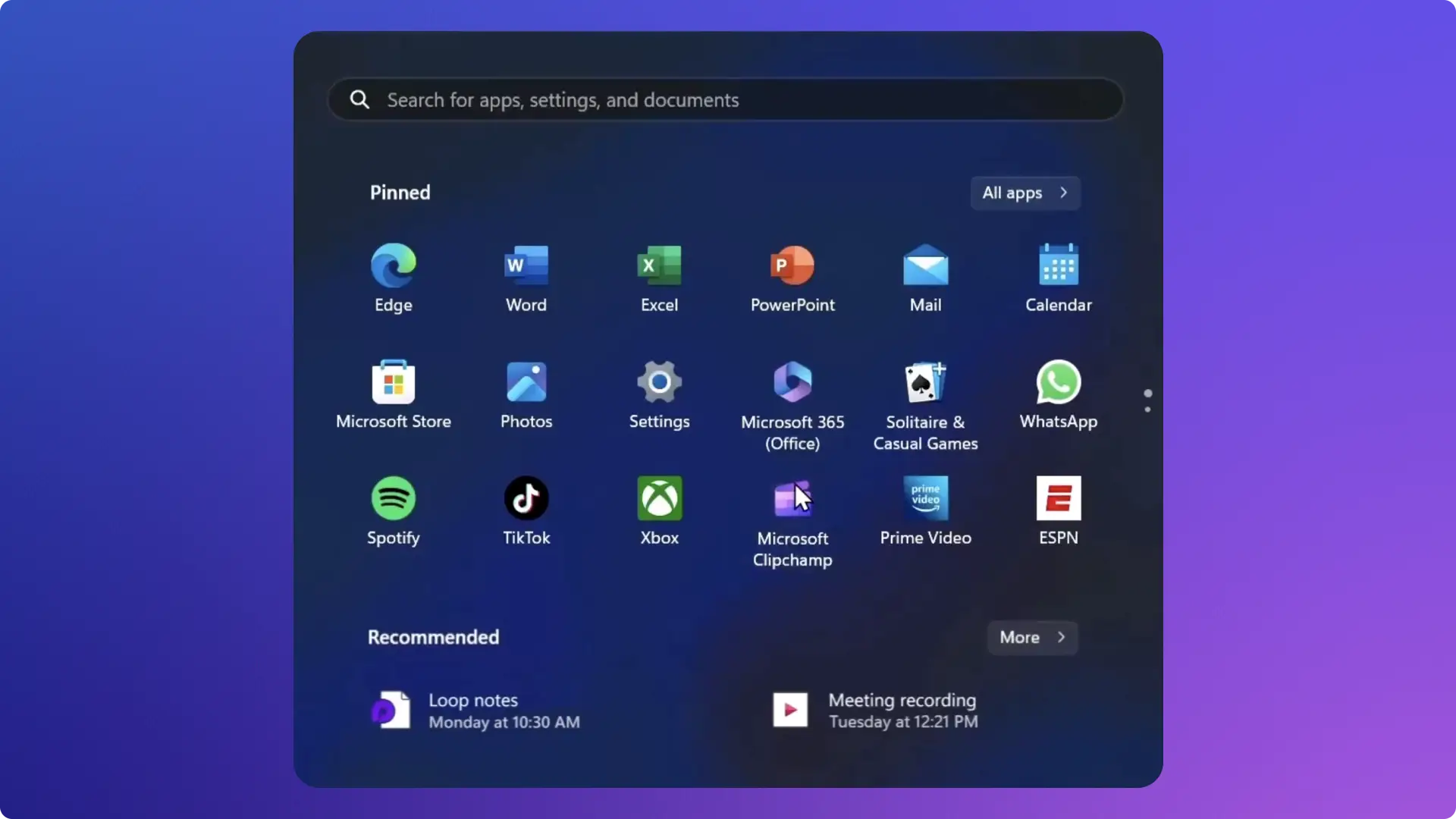Image resolution: width=1456 pixels, height=819 pixels.
Task: Launch Microsoft Store
Action: (x=393, y=381)
